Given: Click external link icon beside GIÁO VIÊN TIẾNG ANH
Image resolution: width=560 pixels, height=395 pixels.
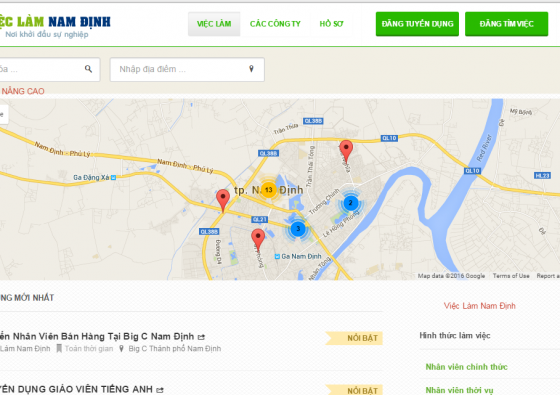Looking at the screenshot, I should tap(160, 390).
